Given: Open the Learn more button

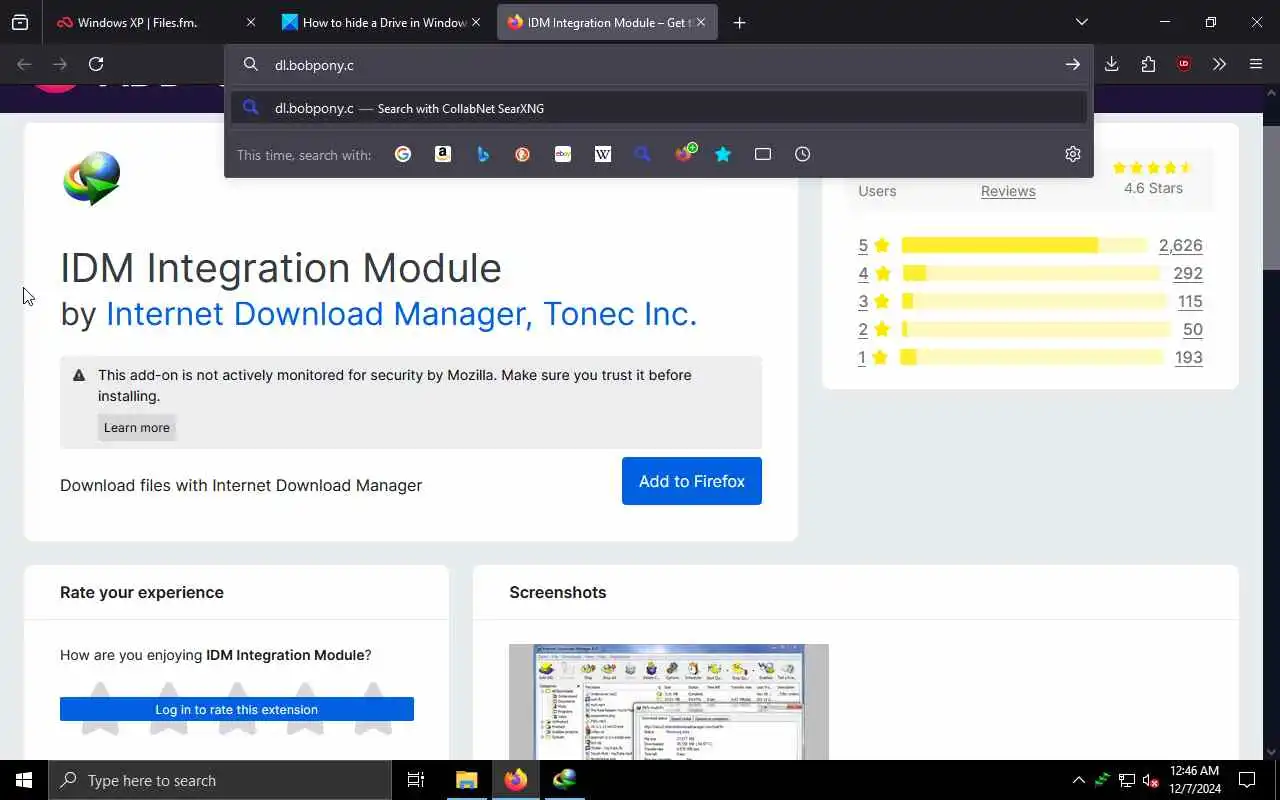Looking at the screenshot, I should coord(137,428).
